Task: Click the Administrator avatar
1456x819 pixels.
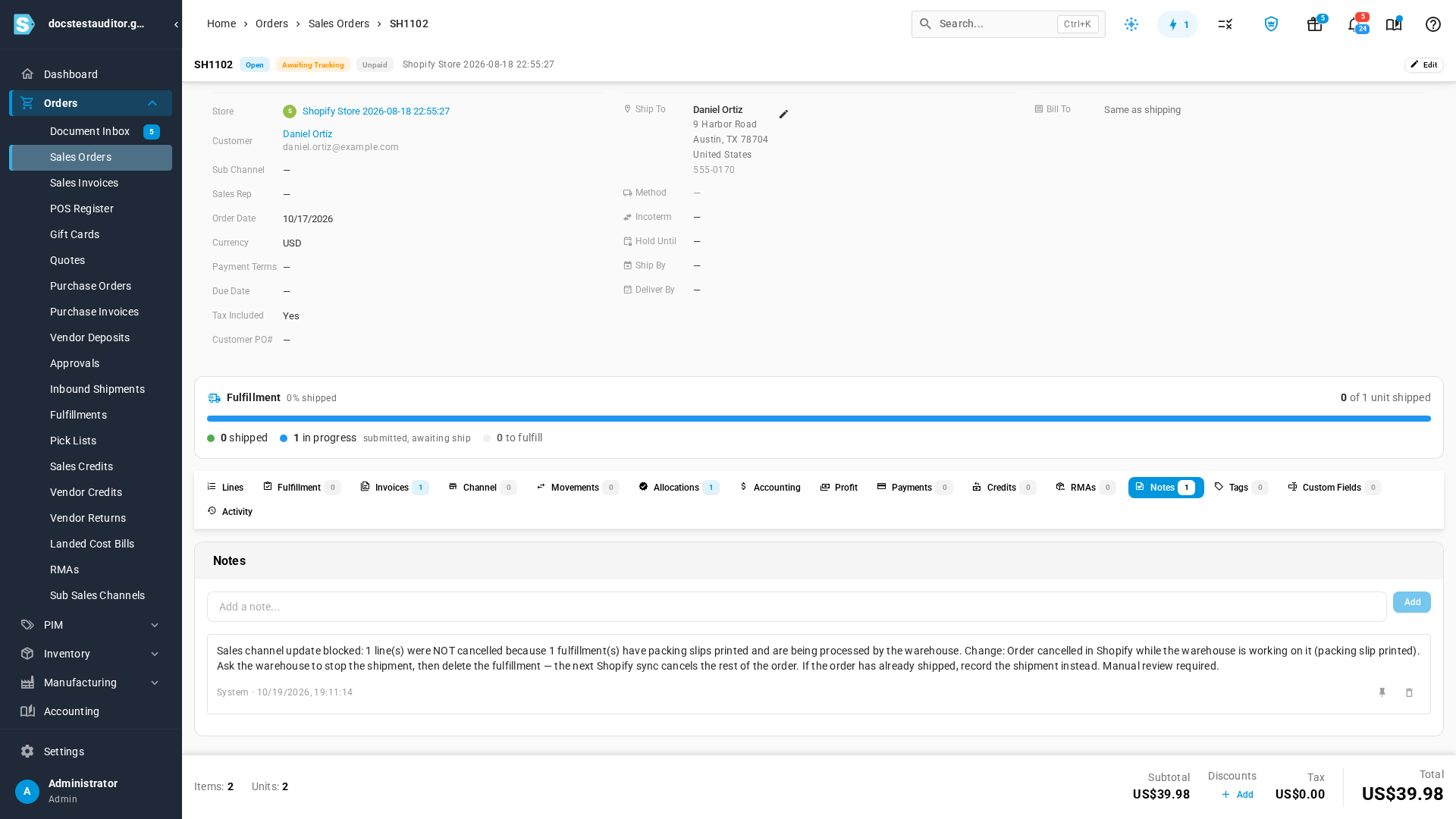Action: pyautogui.click(x=27, y=792)
